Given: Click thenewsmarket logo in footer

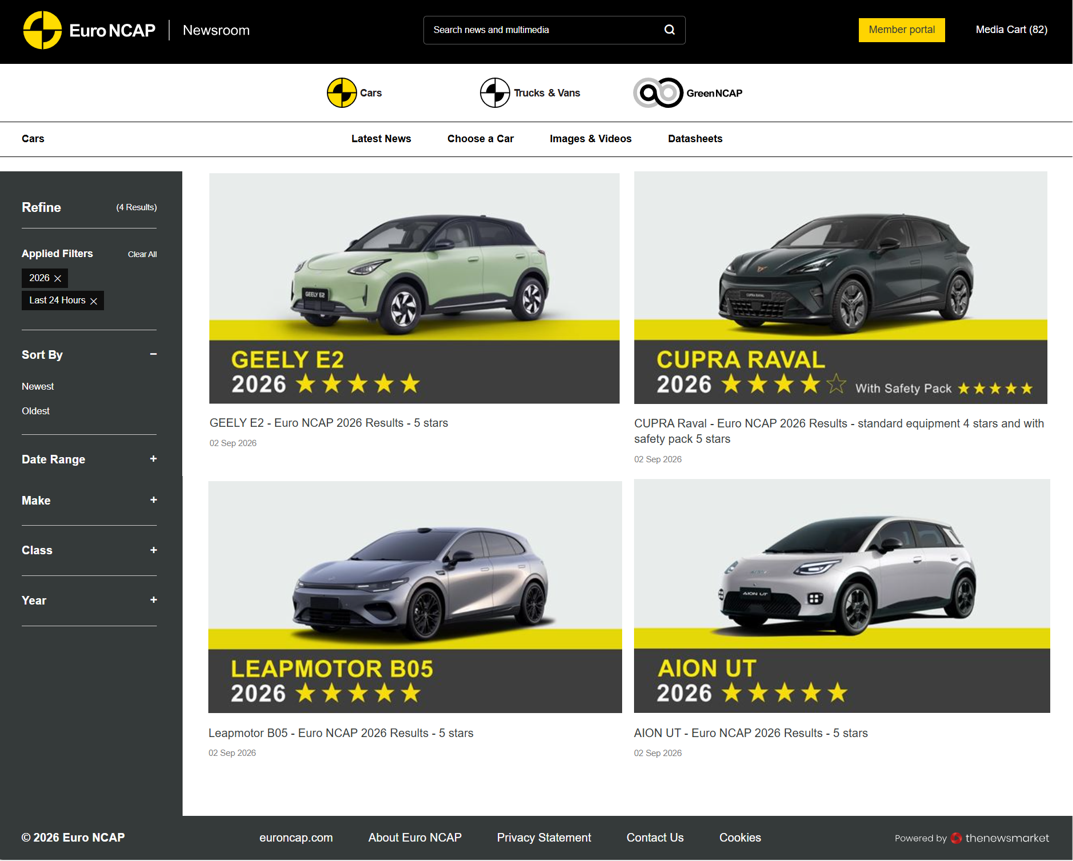Looking at the screenshot, I should click(x=1000, y=838).
